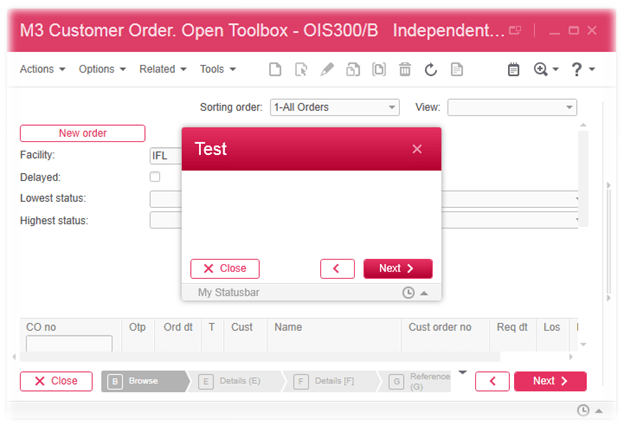The width and height of the screenshot is (624, 426).
Task: Click the Refresh arrow icon
Action: click(x=431, y=70)
